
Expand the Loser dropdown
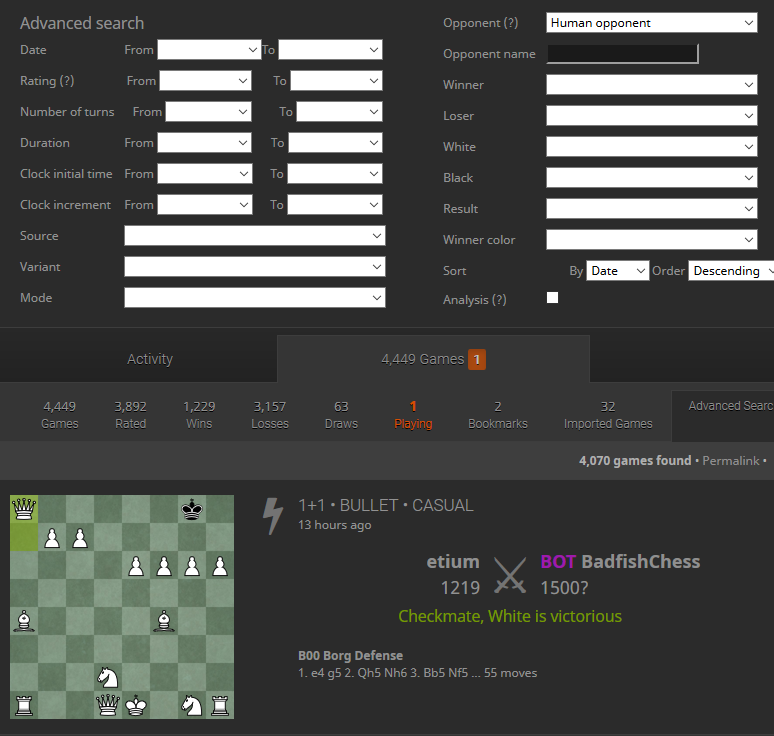click(x=652, y=116)
